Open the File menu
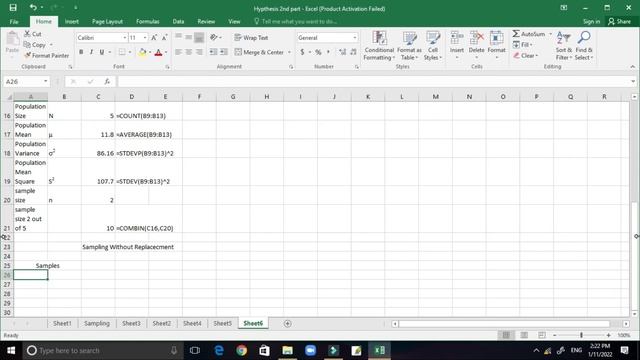Viewport: 640px width, 360px height. (x=14, y=22)
